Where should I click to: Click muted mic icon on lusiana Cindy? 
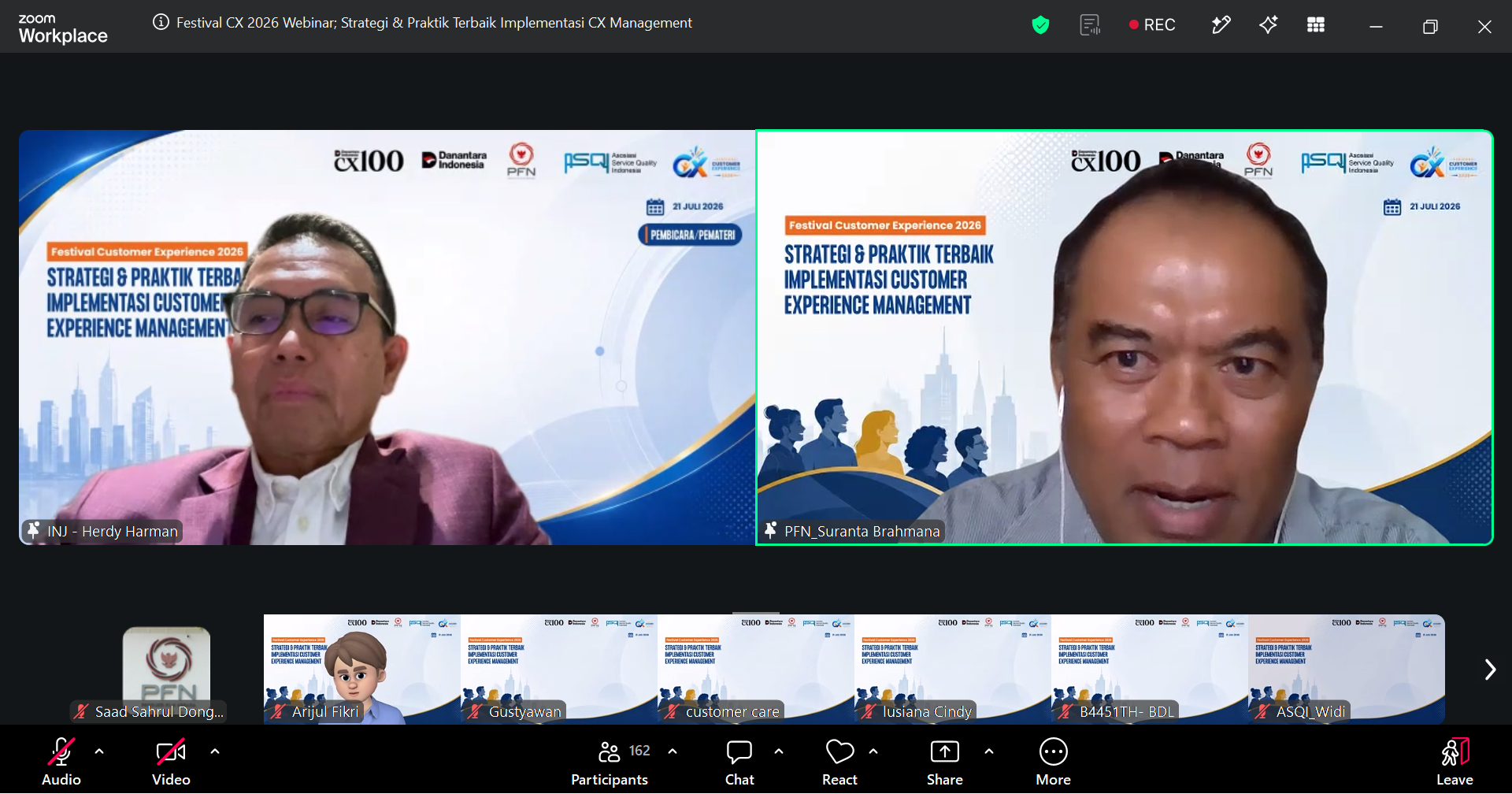[x=869, y=712]
